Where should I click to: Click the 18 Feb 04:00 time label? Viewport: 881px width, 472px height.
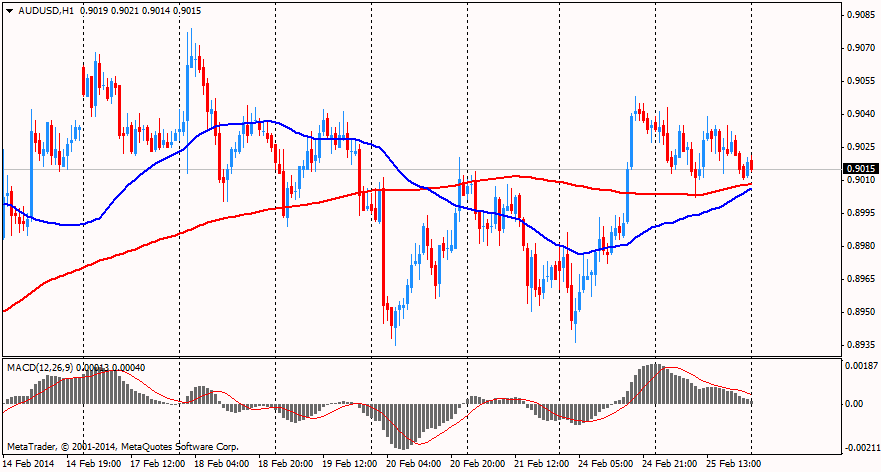tap(221, 465)
